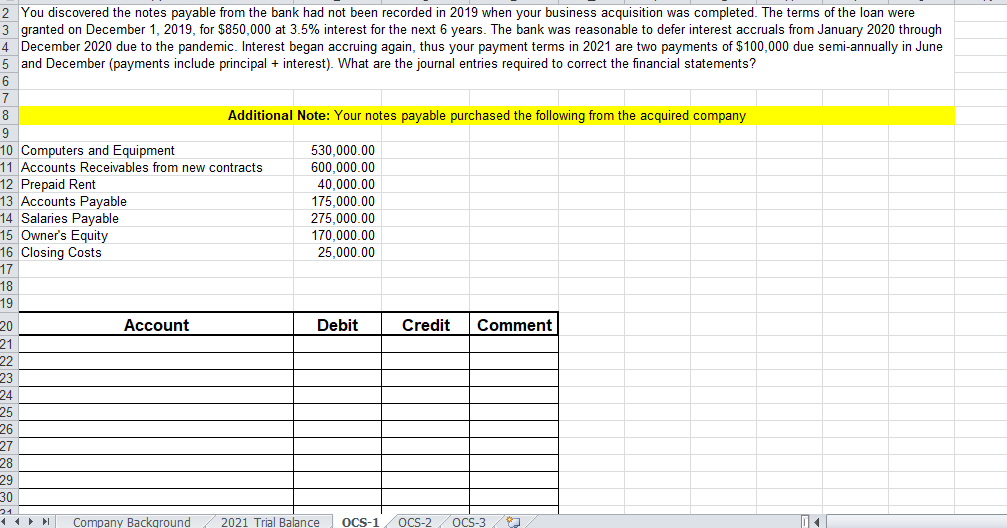
Task: Select row 25 via its row header
Action: pos(8,412)
